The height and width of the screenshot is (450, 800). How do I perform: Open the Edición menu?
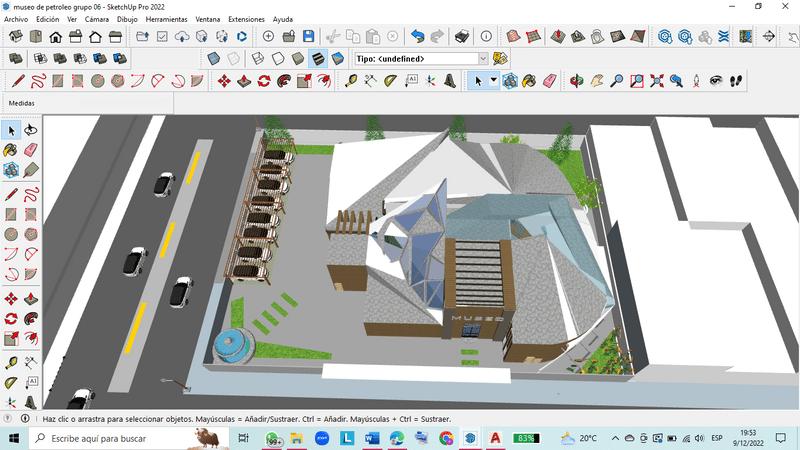tap(47, 19)
